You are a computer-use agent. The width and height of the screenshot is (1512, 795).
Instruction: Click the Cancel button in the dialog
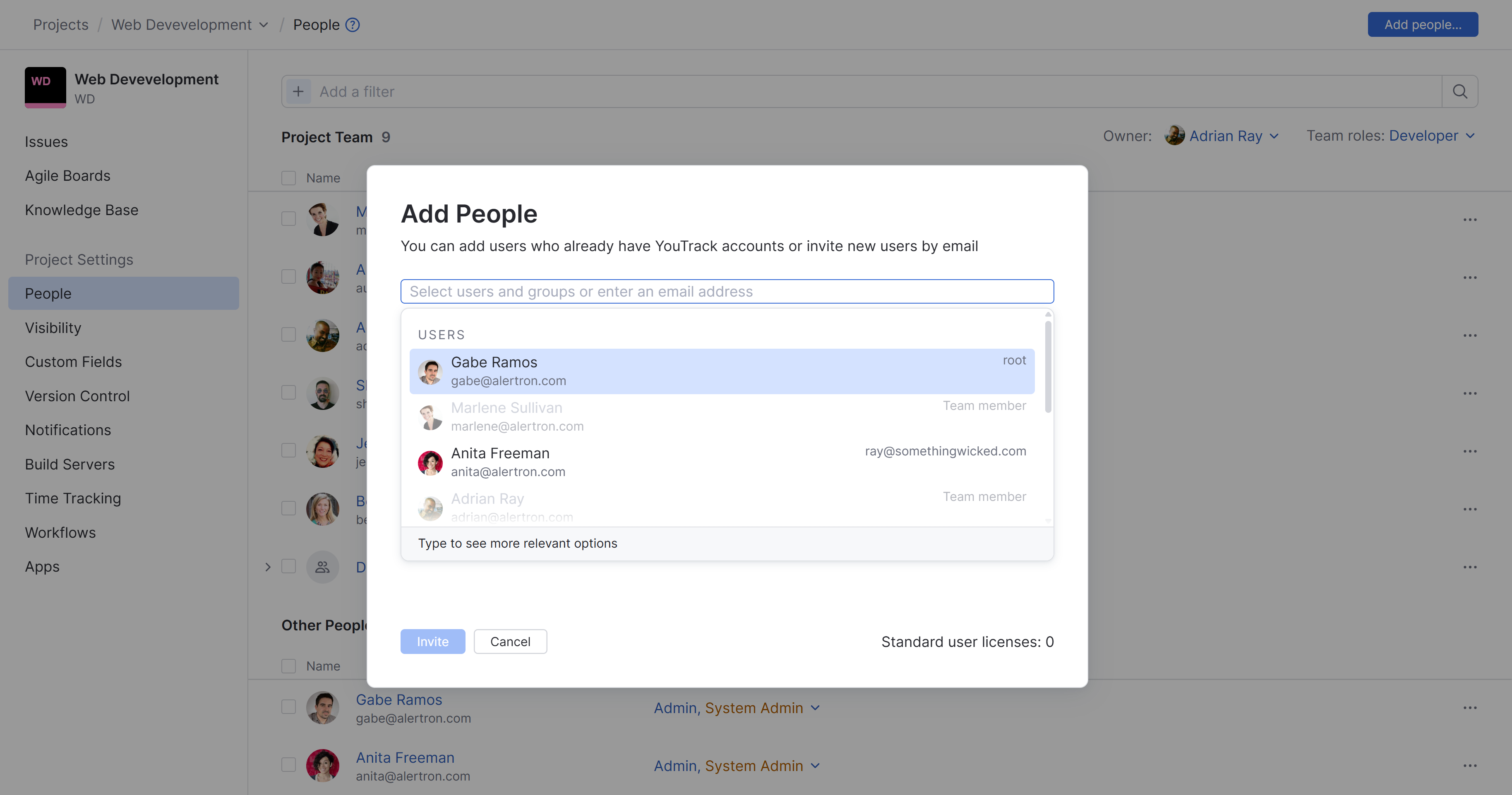[x=510, y=641]
